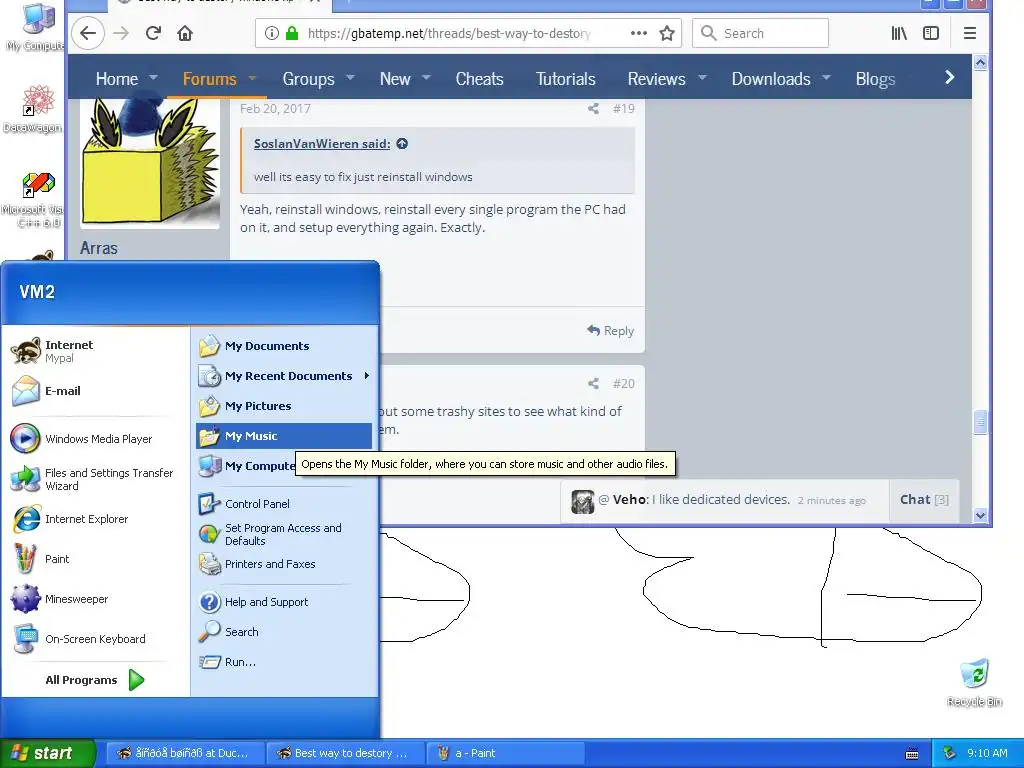The height and width of the screenshot is (768, 1024).
Task: Expand the Forums dropdown arrow
Action: [252, 78]
